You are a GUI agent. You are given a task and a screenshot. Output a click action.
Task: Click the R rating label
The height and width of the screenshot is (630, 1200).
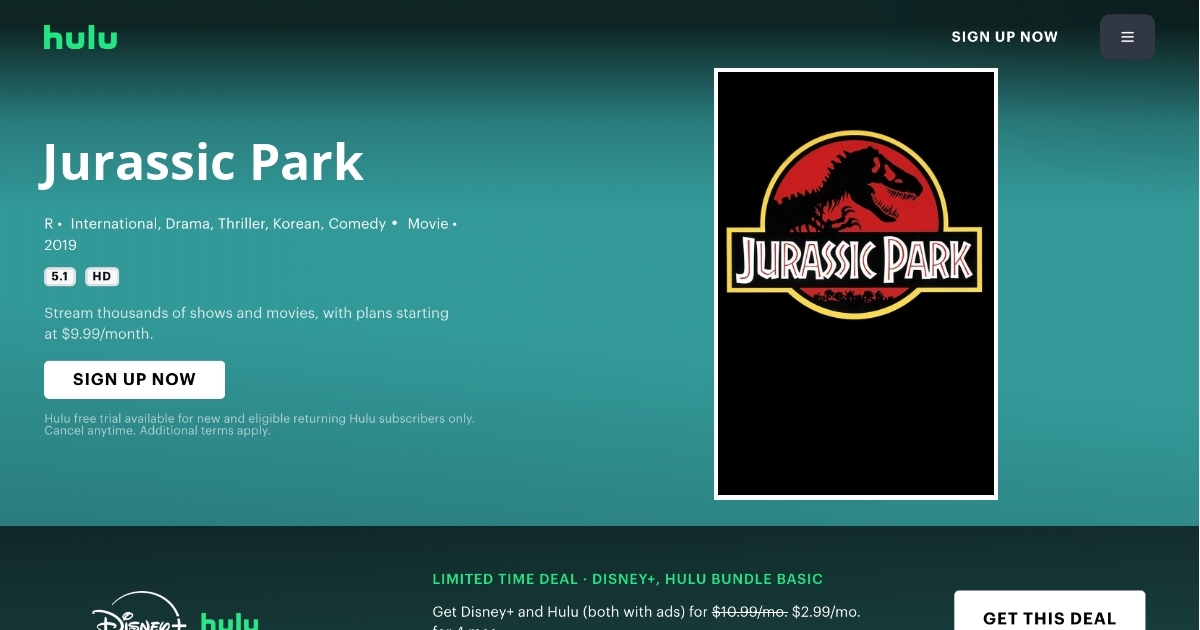[48, 224]
